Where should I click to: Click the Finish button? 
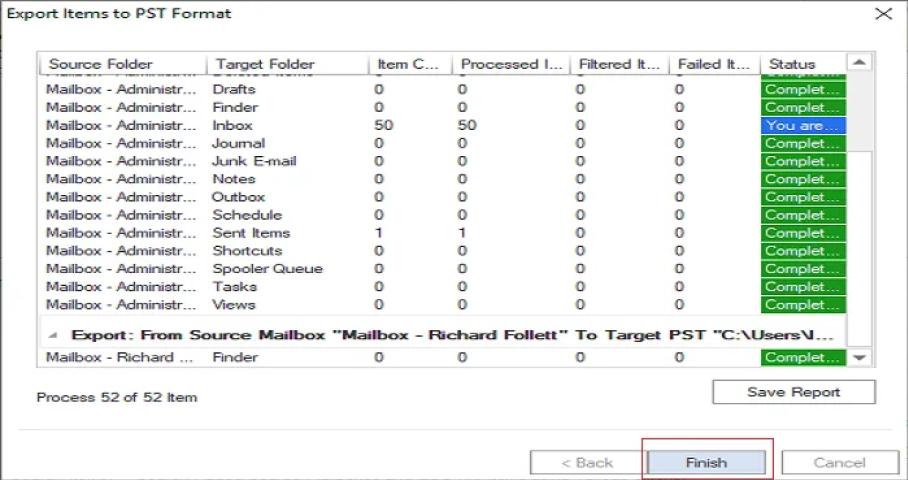pos(706,463)
